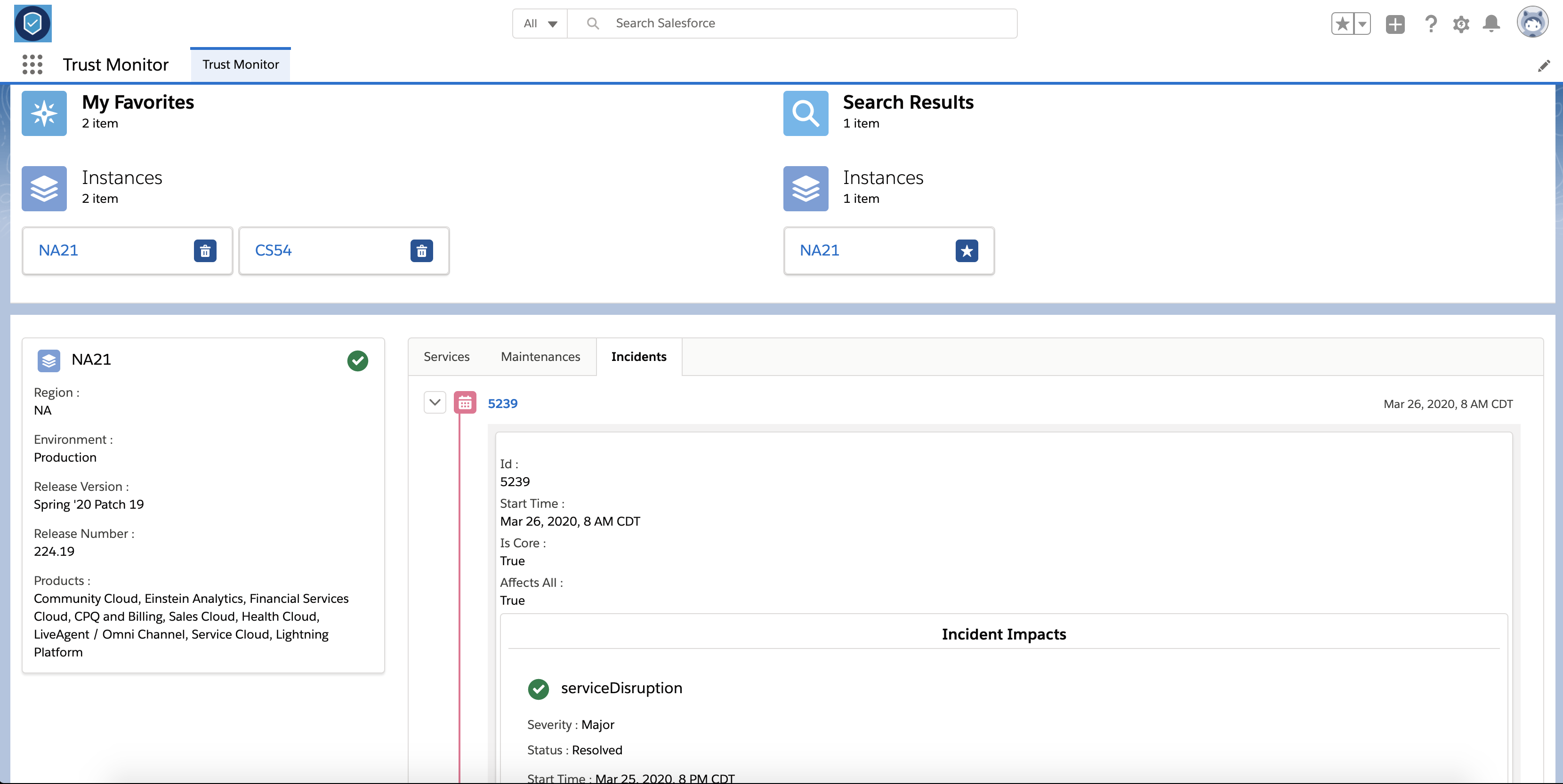Switch to the Services tab

coord(447,357)
